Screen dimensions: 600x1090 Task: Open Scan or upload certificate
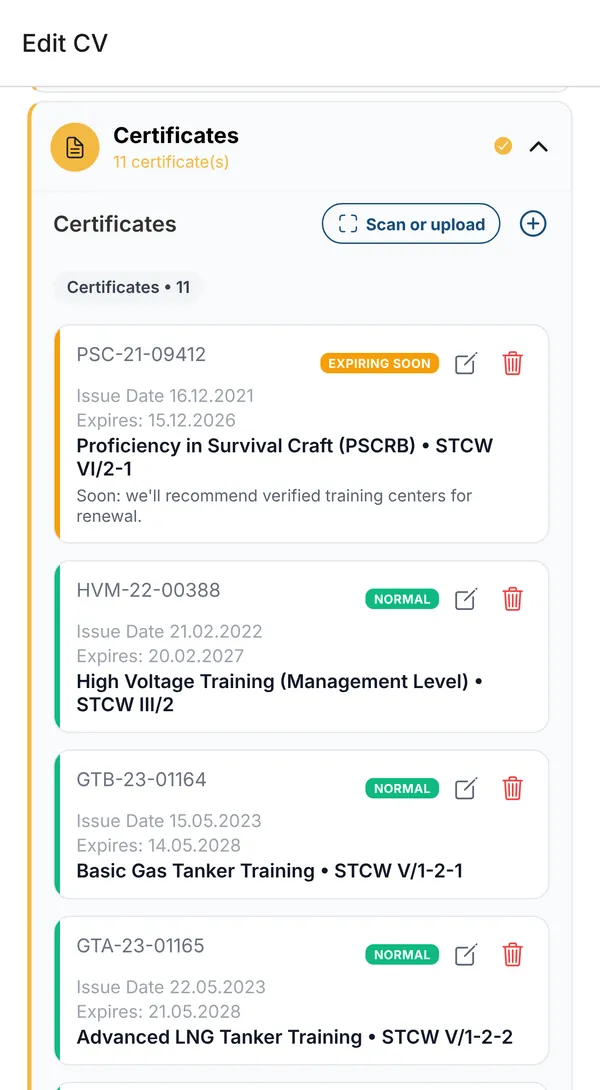tap(411, 224)
